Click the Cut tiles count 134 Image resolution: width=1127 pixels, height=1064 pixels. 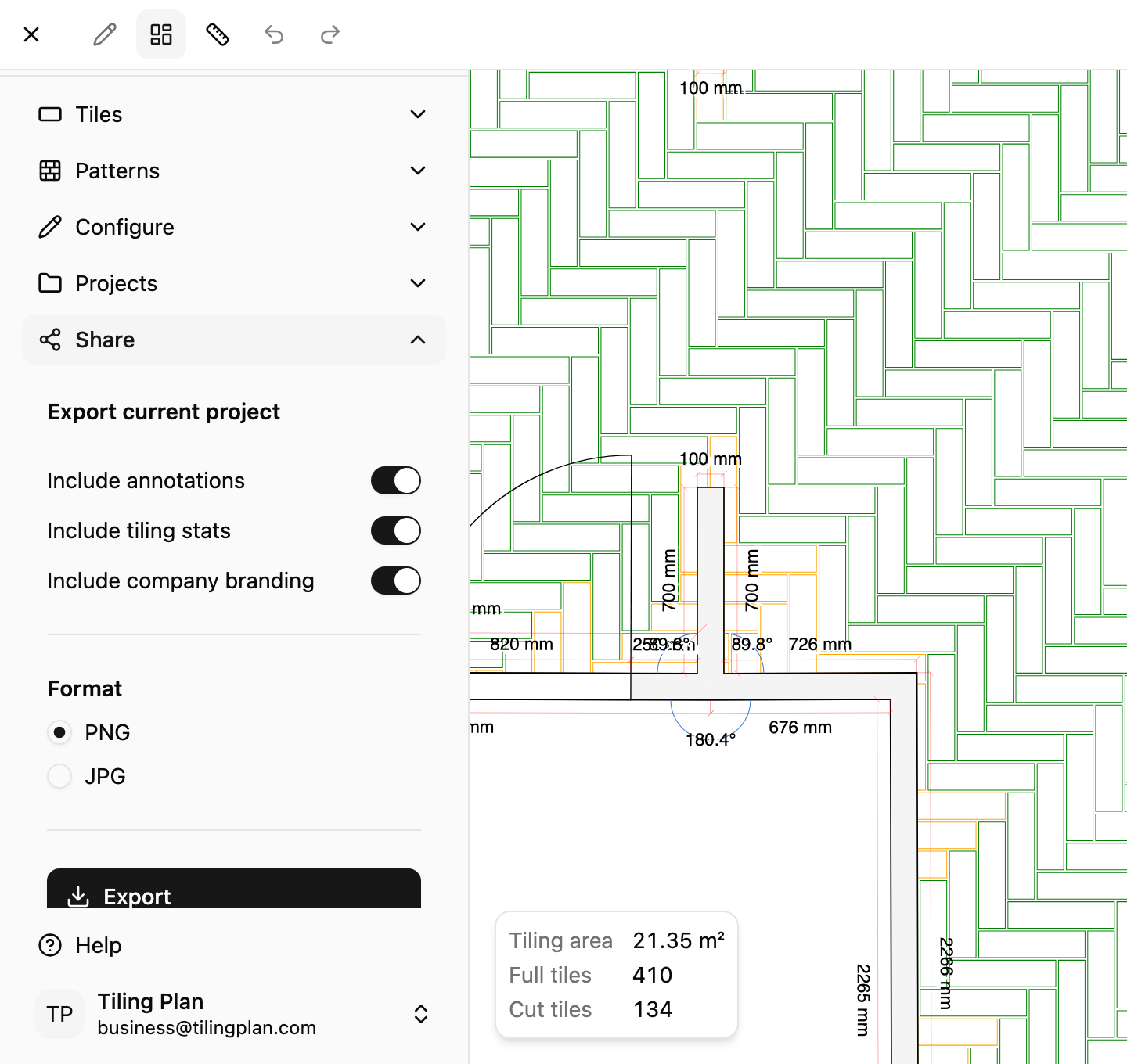click(x=653, y=1009)
